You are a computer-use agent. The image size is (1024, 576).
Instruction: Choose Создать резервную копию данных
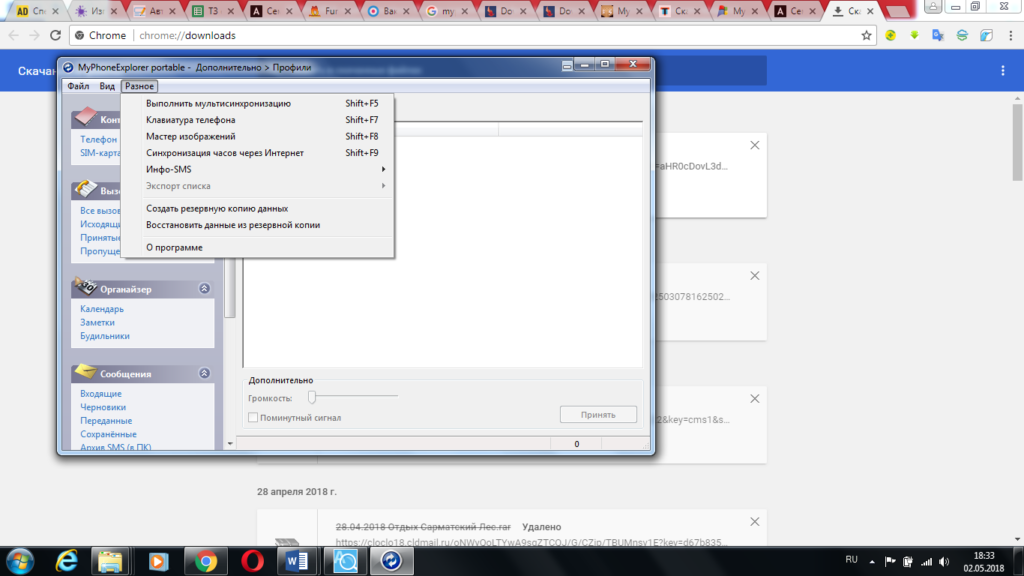[x=217, y=208]
